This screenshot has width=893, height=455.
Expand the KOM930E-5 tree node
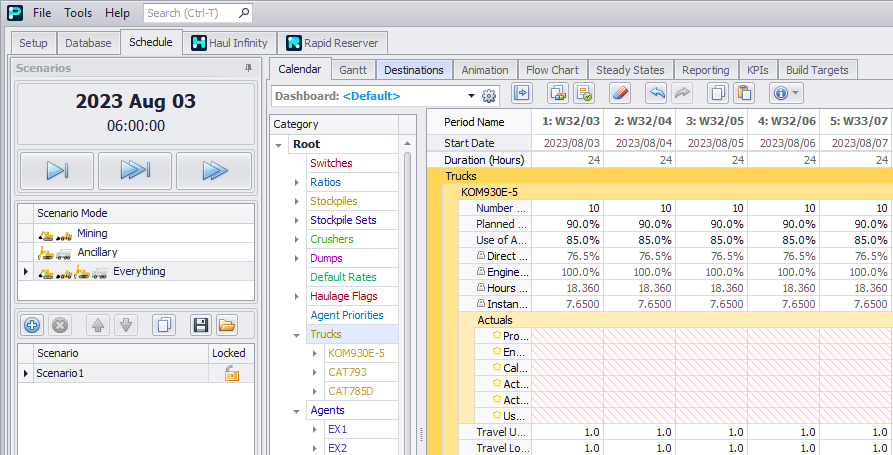314,353
